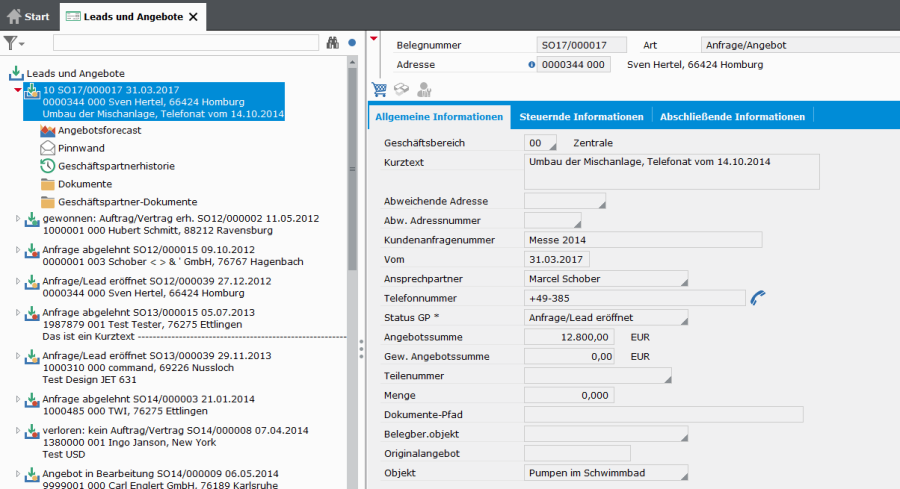Screen dimensions: 900x489
Task: Open the Angebotsforecast chart icon
Action: point(48,130)
